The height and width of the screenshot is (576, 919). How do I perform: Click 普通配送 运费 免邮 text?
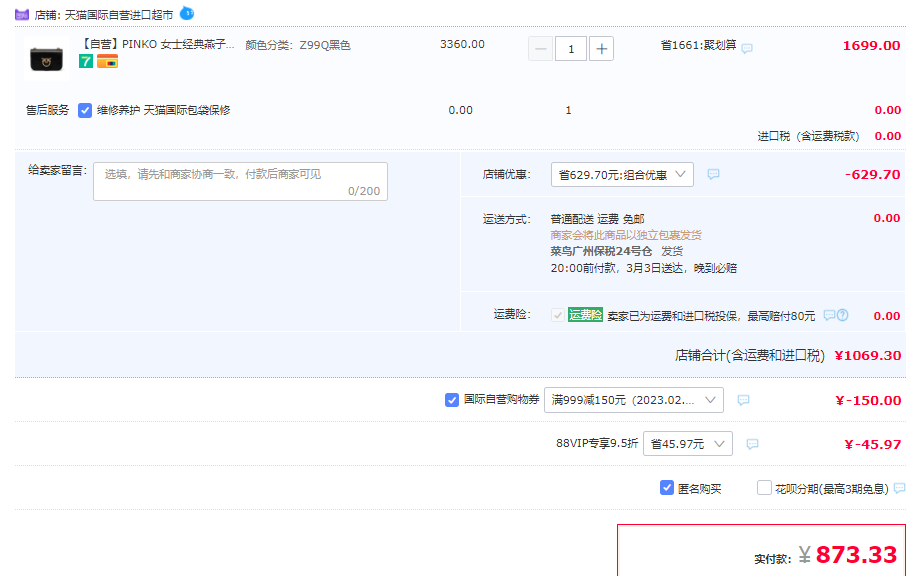pos(597,219)
